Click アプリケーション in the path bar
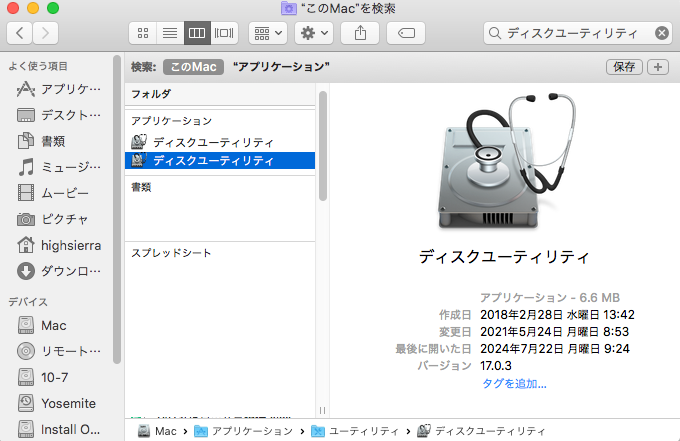 [243, 431]
